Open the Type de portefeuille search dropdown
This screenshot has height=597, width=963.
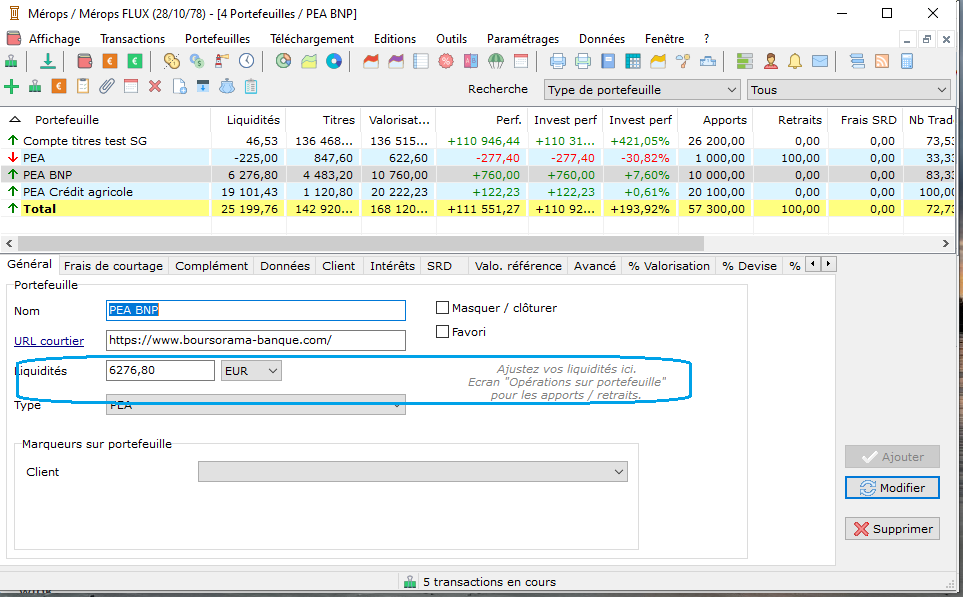tap(642, 90)
